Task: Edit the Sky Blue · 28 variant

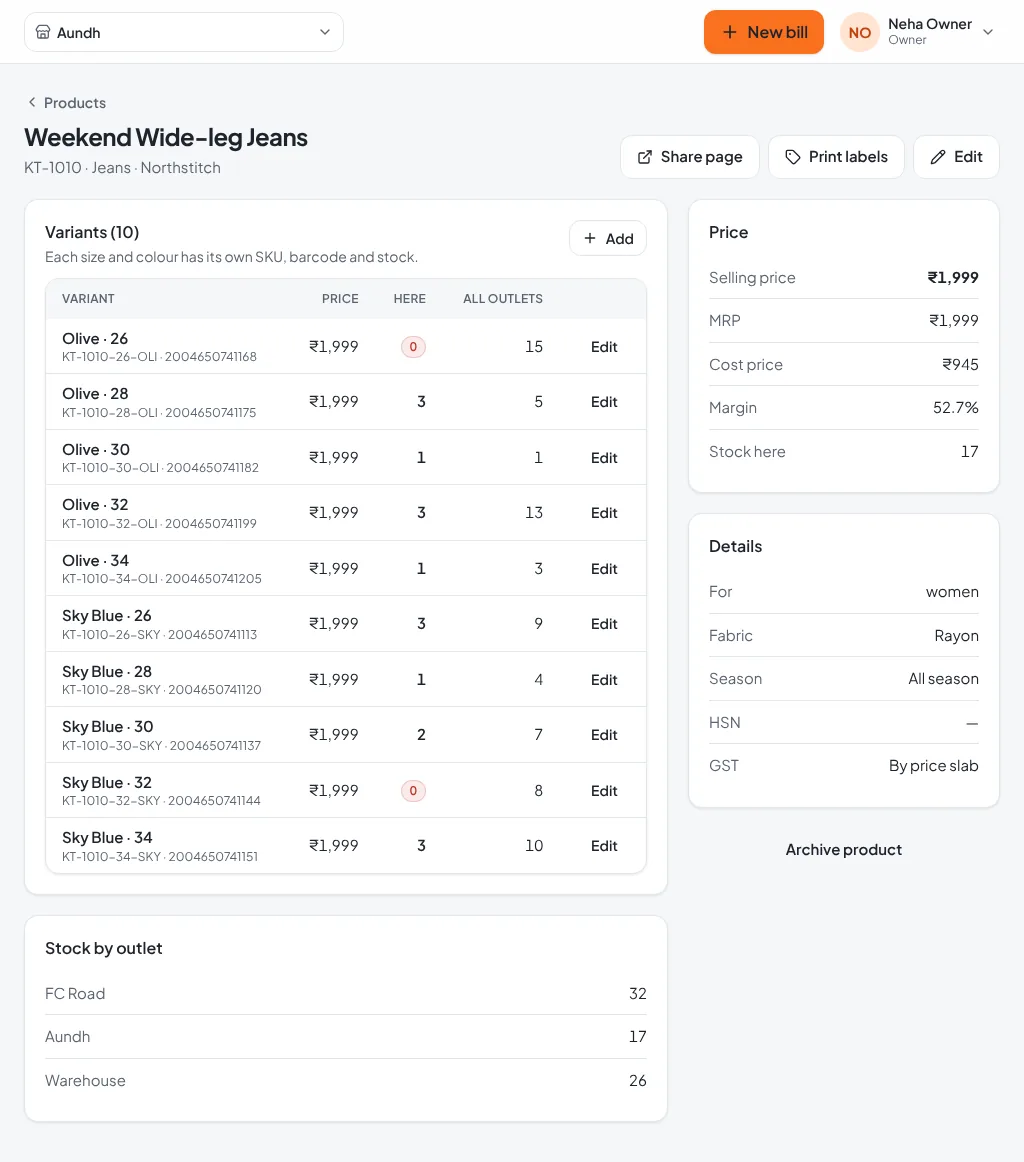Action: tap(604, 680)
